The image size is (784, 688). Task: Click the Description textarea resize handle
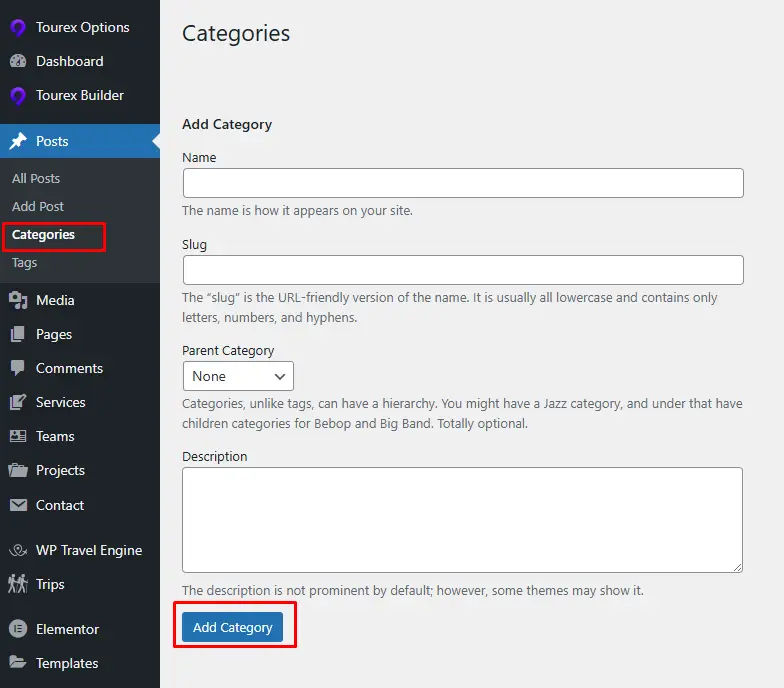click(738, 568)
